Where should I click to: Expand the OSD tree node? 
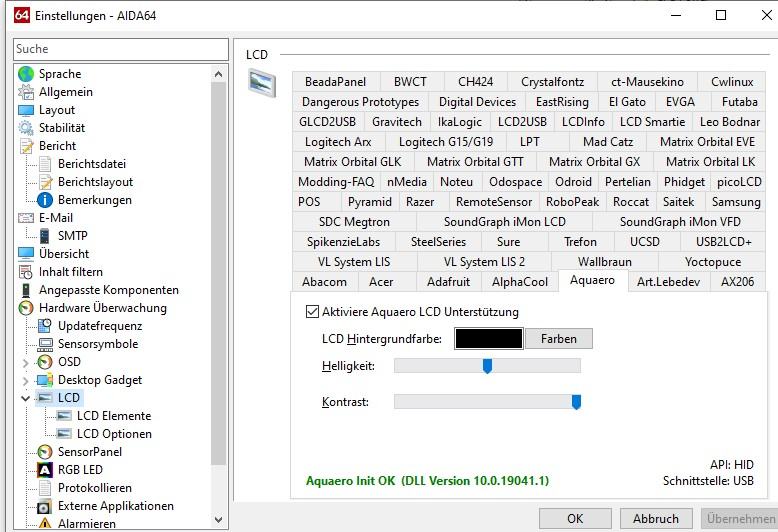[x=25, y=363]
